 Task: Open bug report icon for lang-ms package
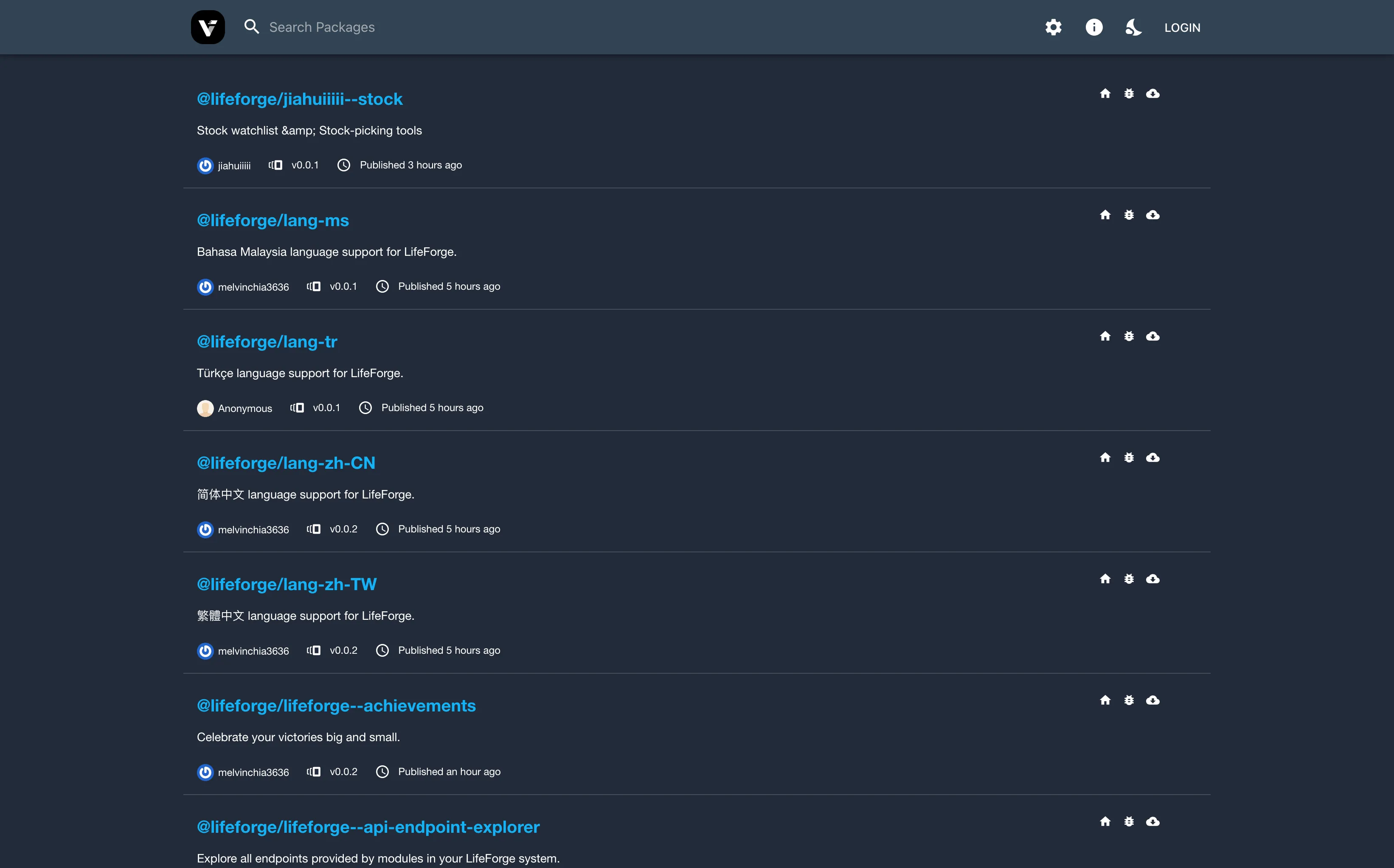pyautogui.click(x=1129, y=215)
